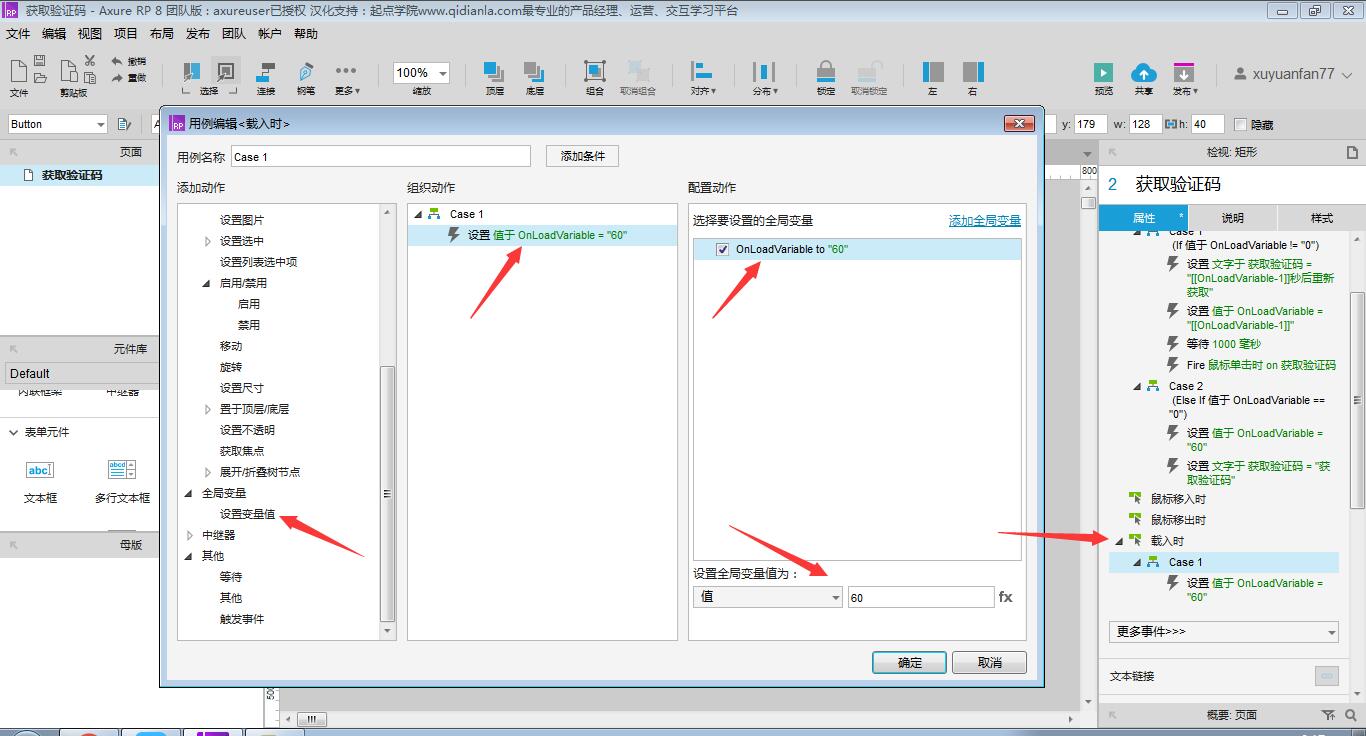This screenshot has width=1366, height=736.
Task: Open the xuyuanfan77 account dropdown
Action: 1291,74
